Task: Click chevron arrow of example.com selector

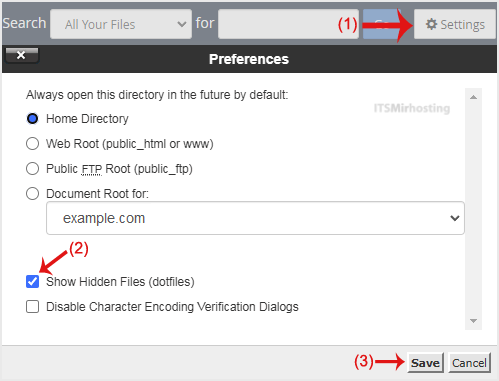Action: (x=455, y=218)
